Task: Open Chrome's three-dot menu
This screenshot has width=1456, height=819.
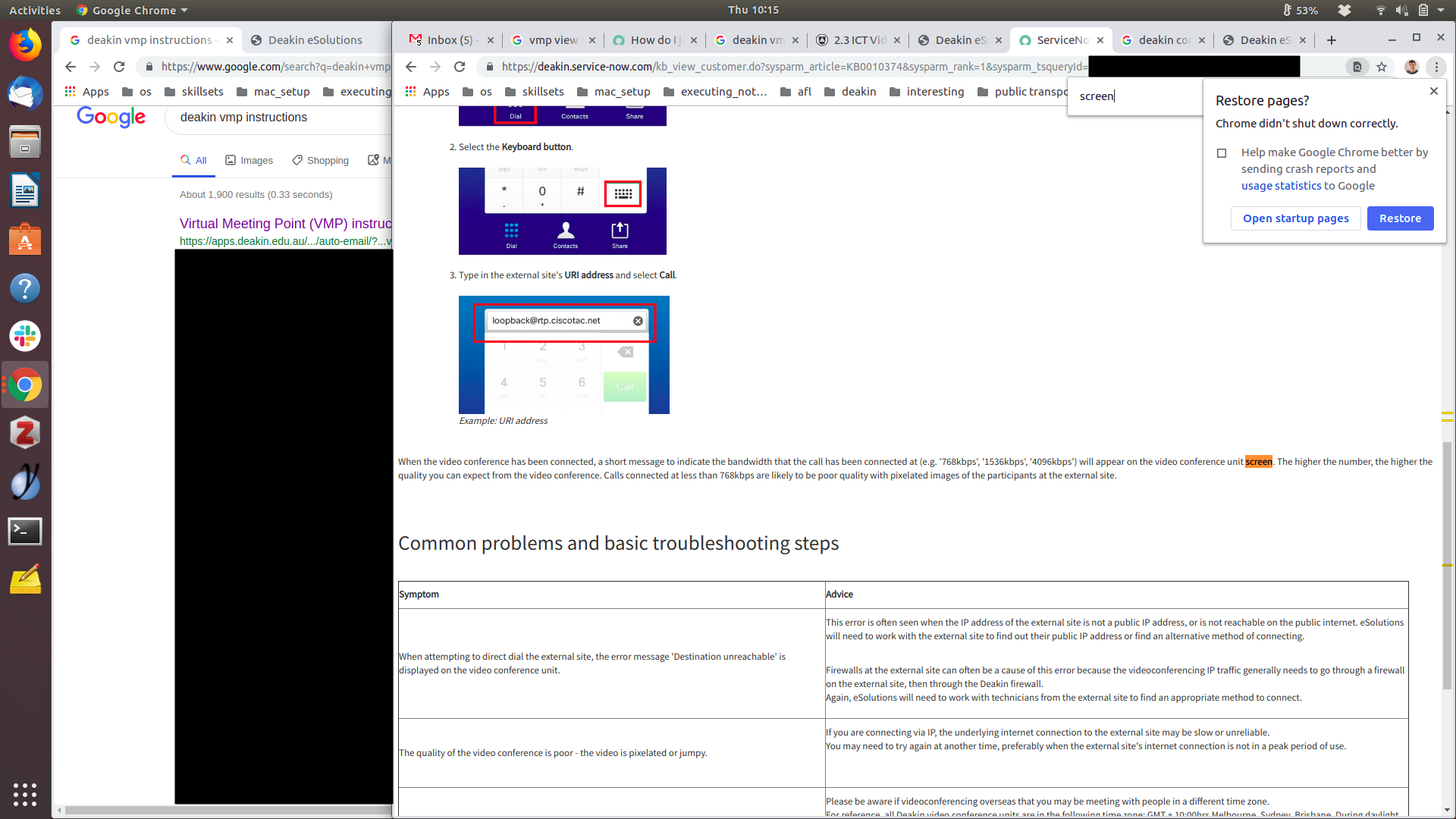Action: click(x=1436, y=67)
